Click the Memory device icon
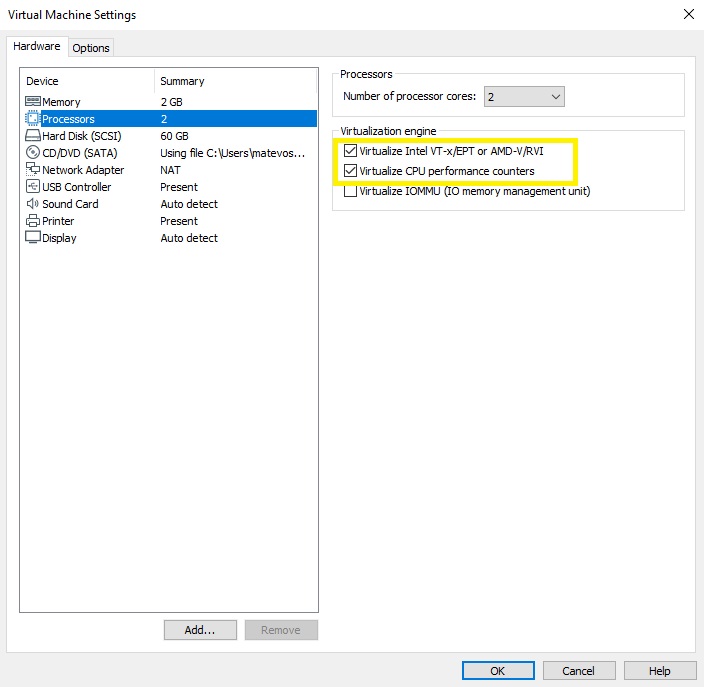The height and width of the screenshot is (687, 704). point(32,102)
